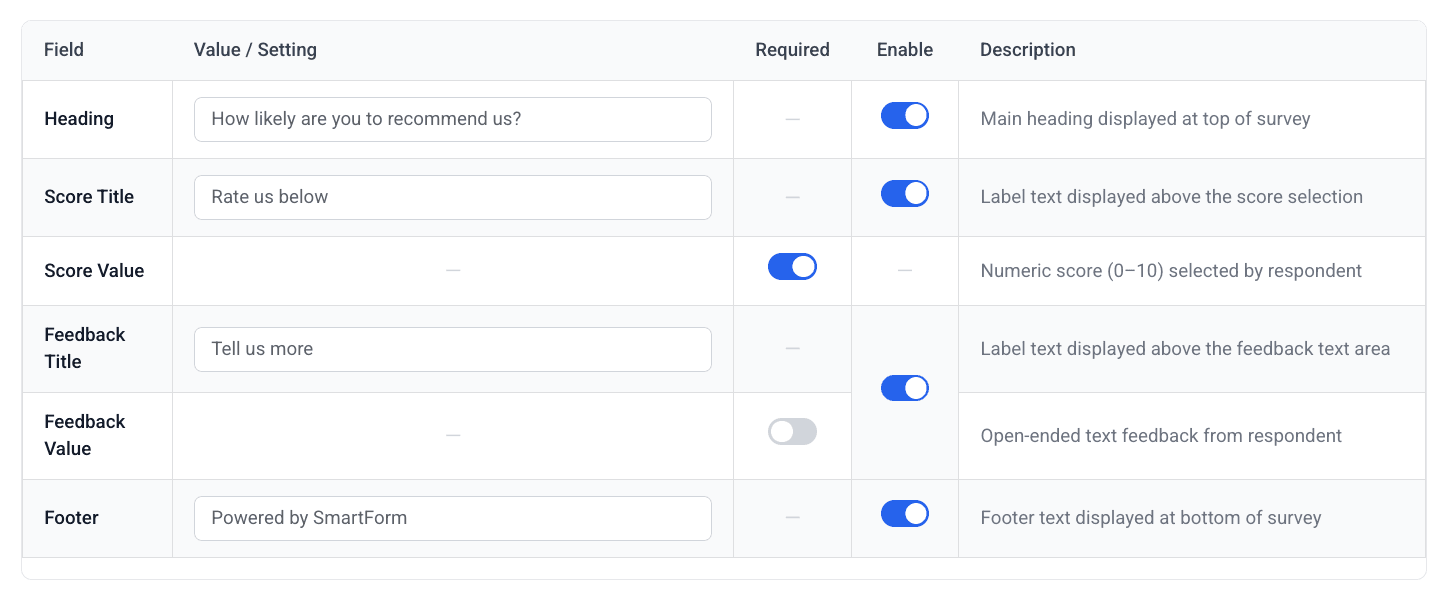
Task: Click 'Label text displayed above the feedback text area'
Action: coord(1185,349)
